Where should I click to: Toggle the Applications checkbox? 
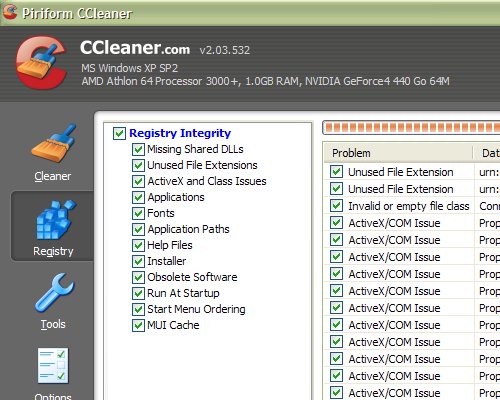pyautogui.click(x=138, y=197)
